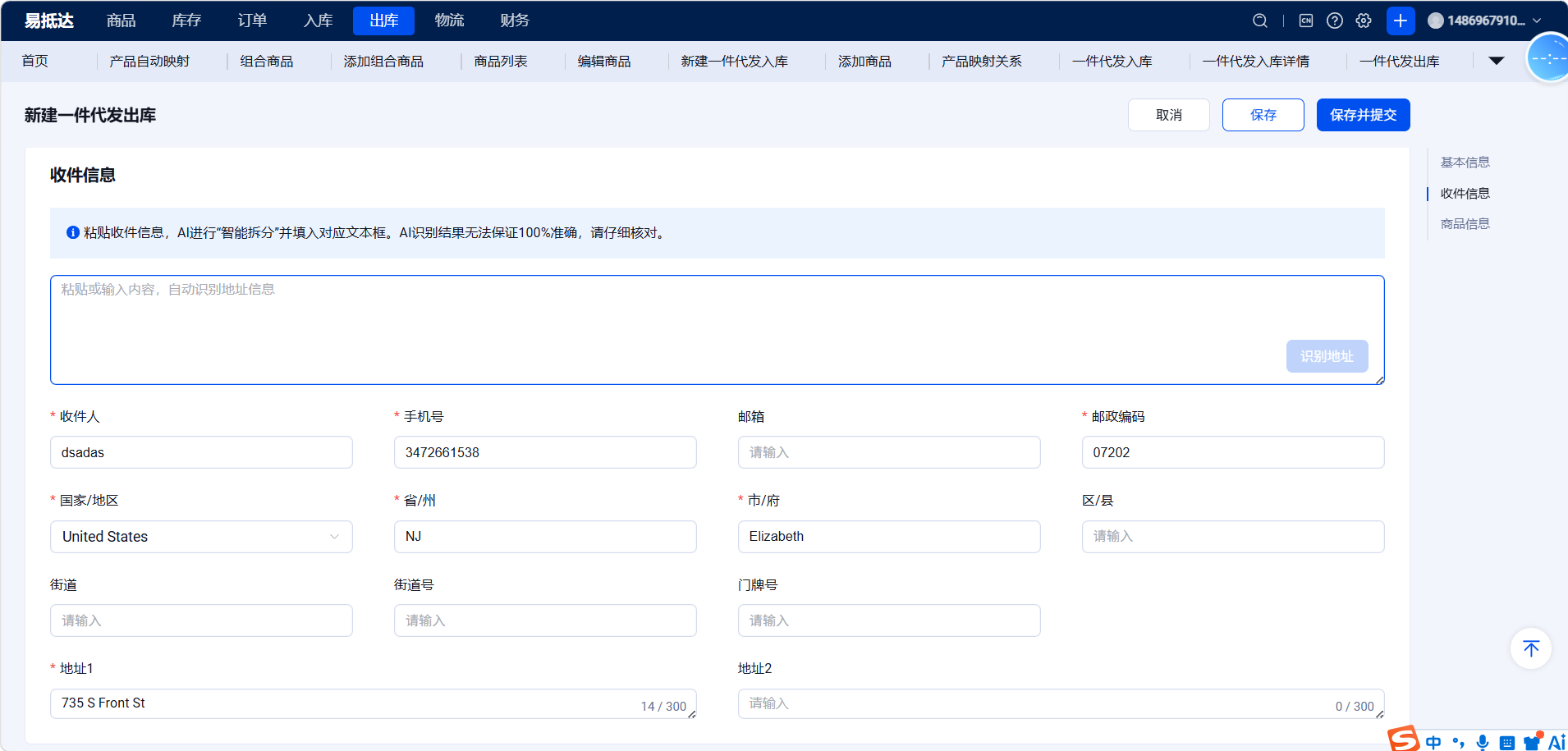1568x751 pixels.
Task: Click the 邮箱 input field
Action: (x=889, y=452)
